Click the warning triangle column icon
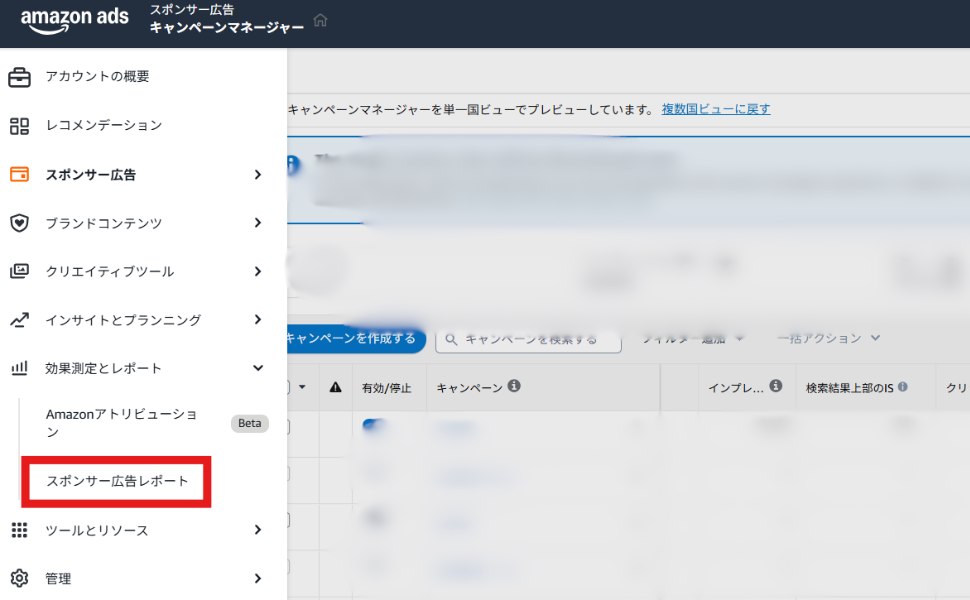 pos(335,387)
